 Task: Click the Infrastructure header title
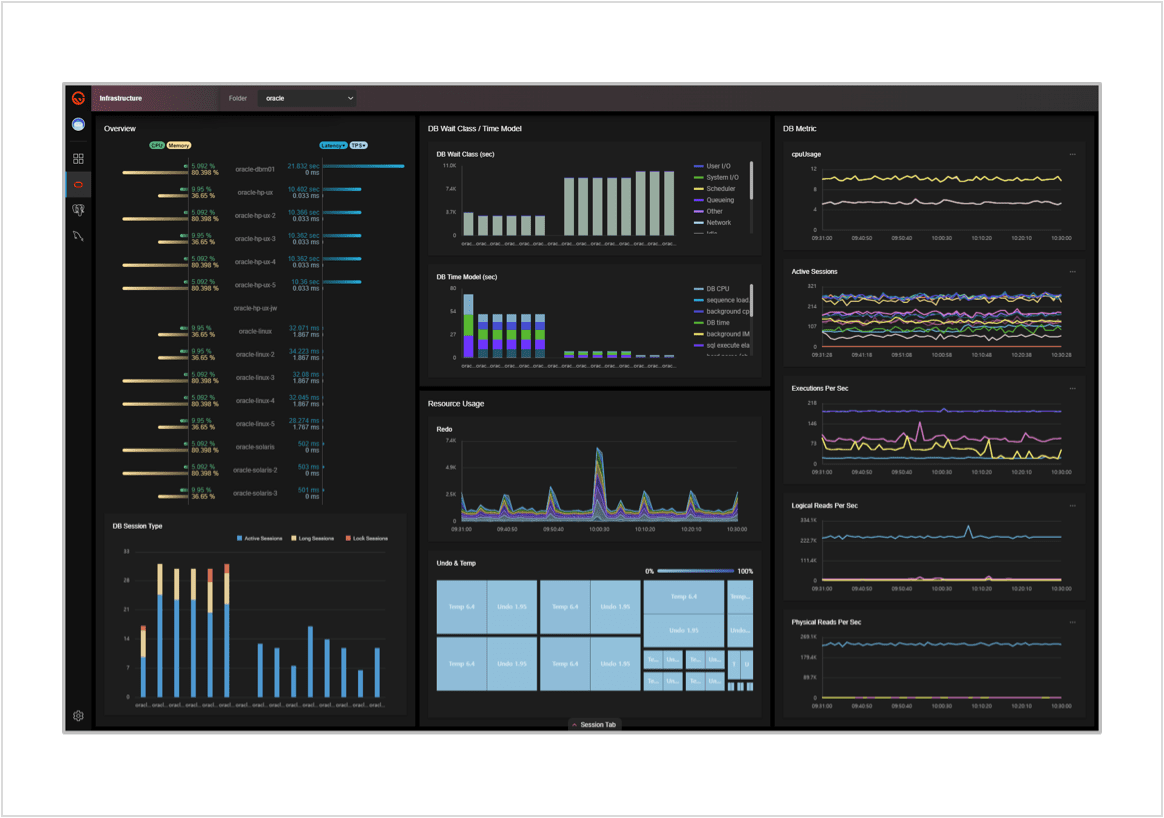121,99
